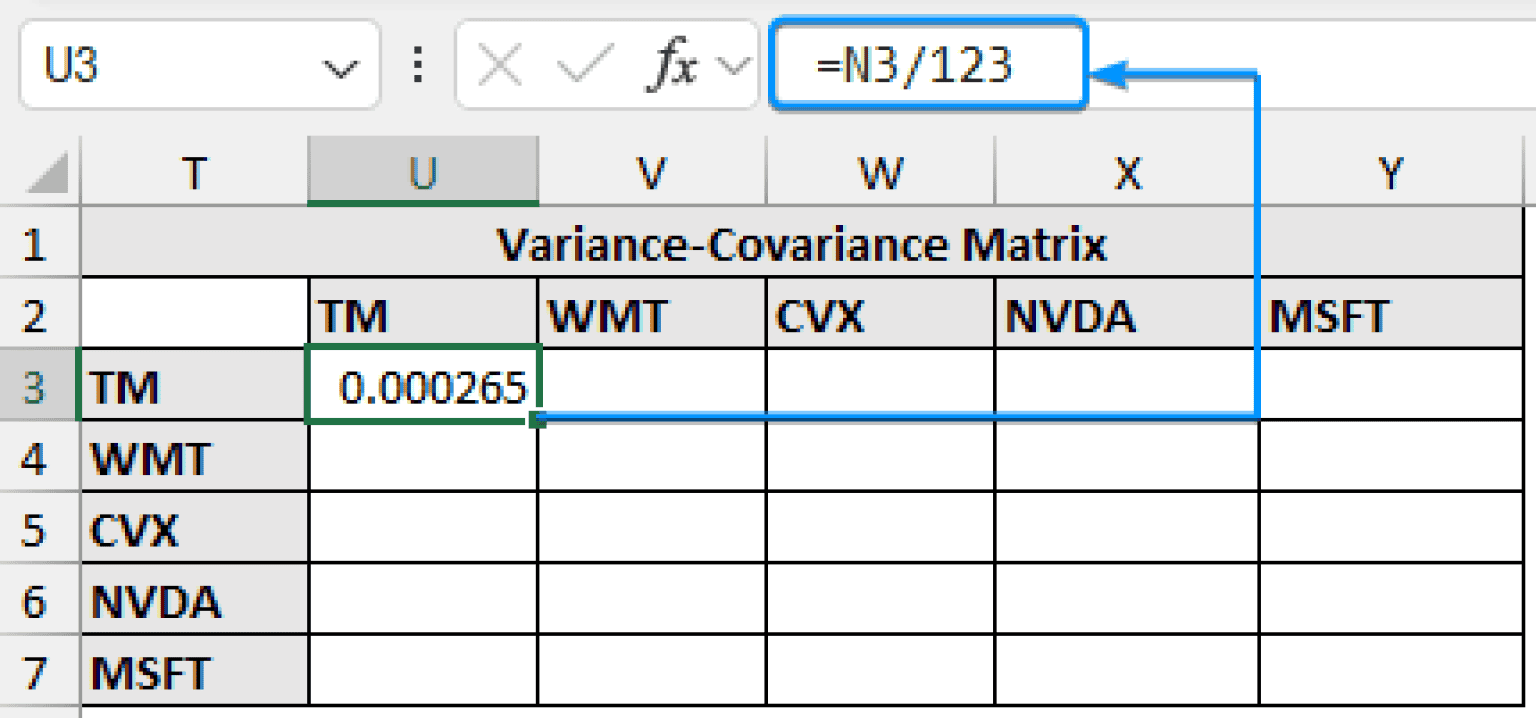
Task: Select the MSFT row label cell
Action: [195, 674]
